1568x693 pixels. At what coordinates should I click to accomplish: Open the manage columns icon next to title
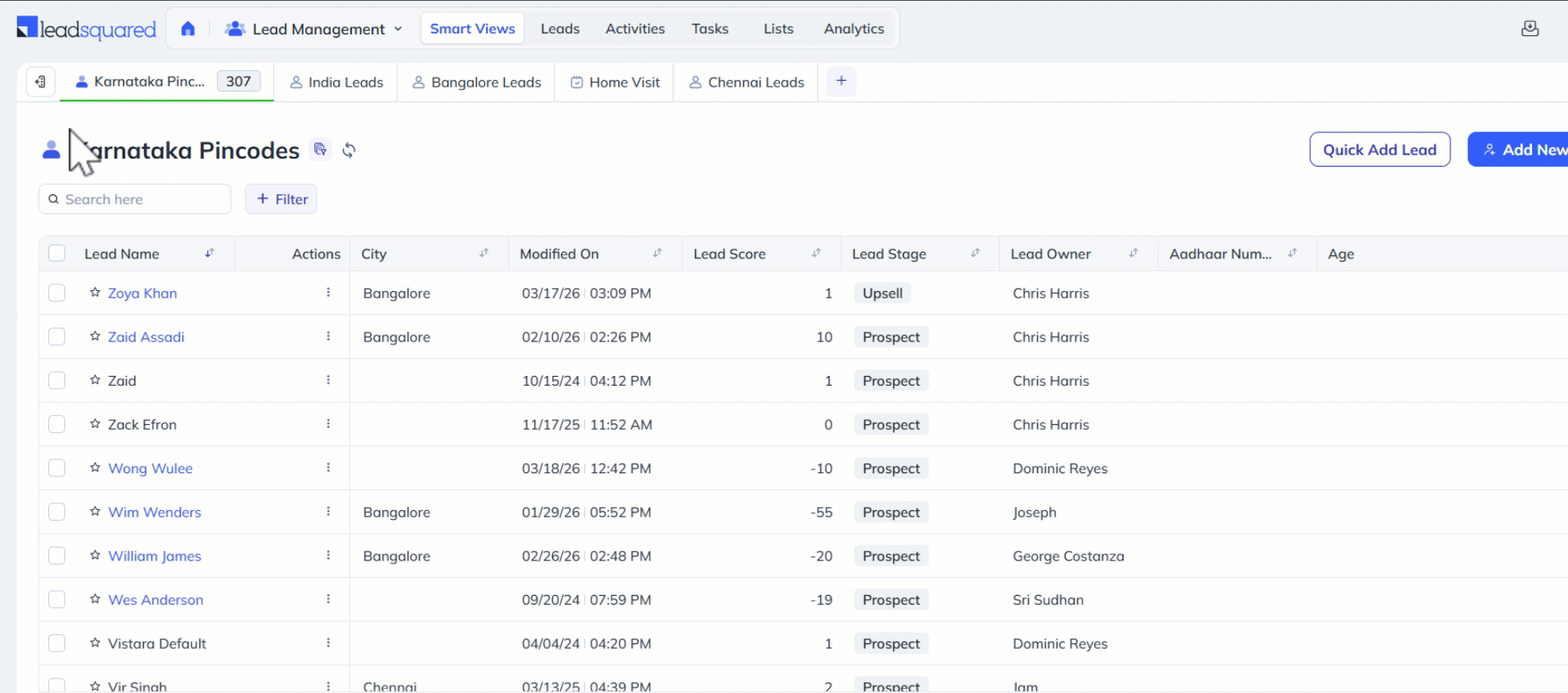click(x=320, y=150)
